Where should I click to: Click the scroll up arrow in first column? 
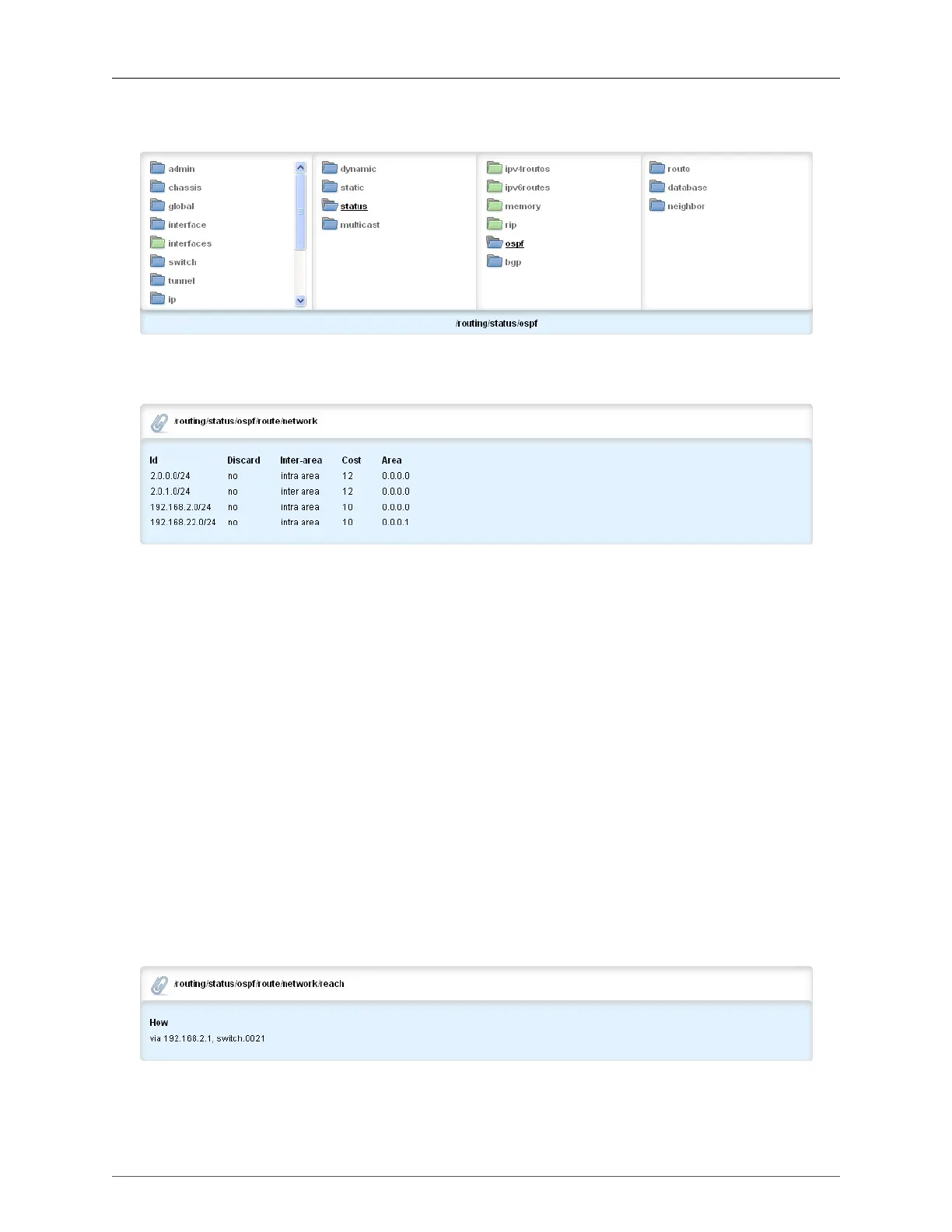click(x=301, y=167)
